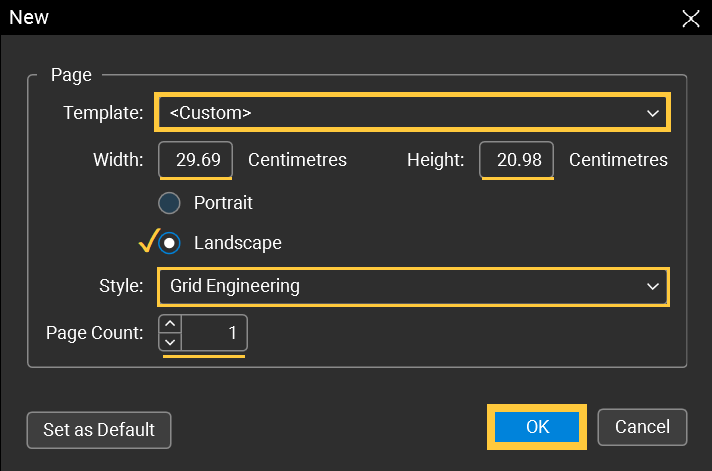Click the Width field showing 29.69
712x471 pixels.
tap(195, 159)
